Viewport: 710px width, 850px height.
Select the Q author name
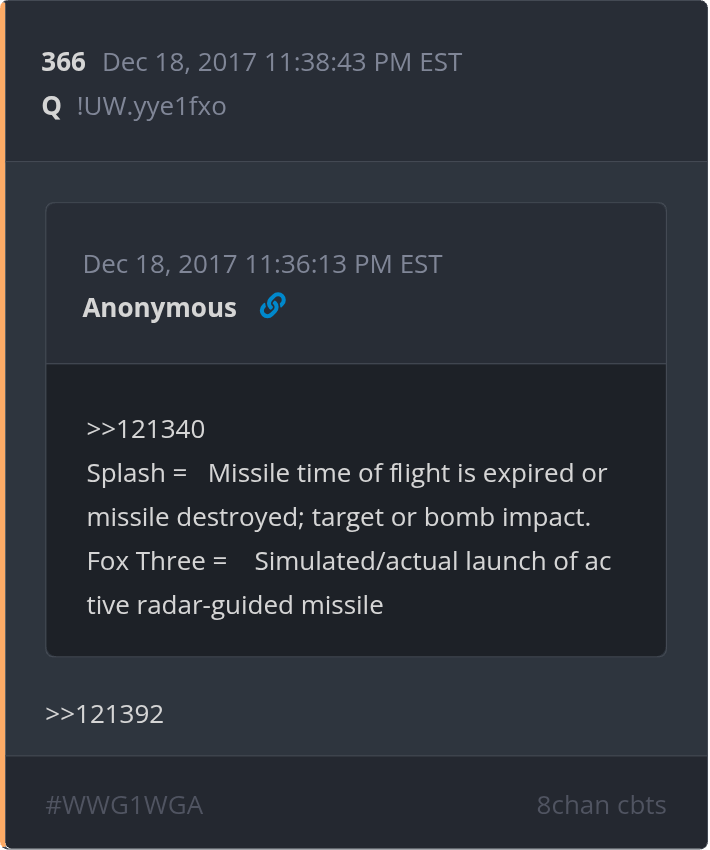(51, 106)
